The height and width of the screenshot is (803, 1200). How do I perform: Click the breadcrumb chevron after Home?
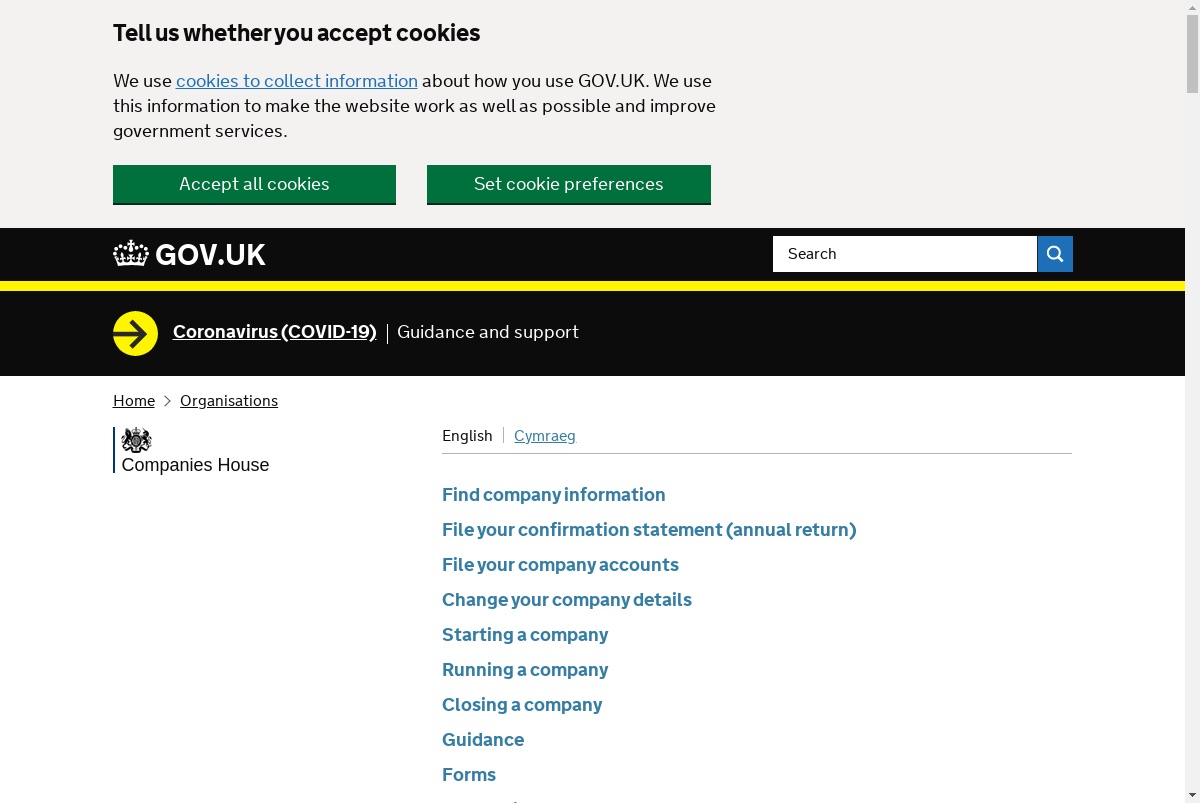click(x=167, y=401)
